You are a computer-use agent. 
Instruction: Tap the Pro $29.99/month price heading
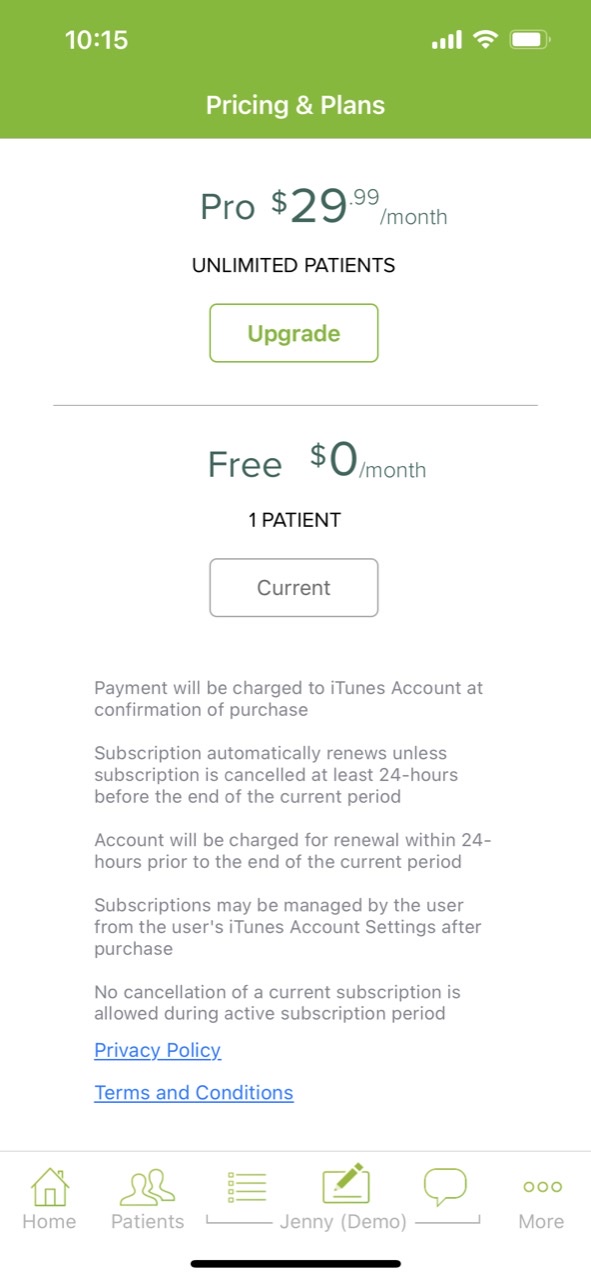coord(324,206)
